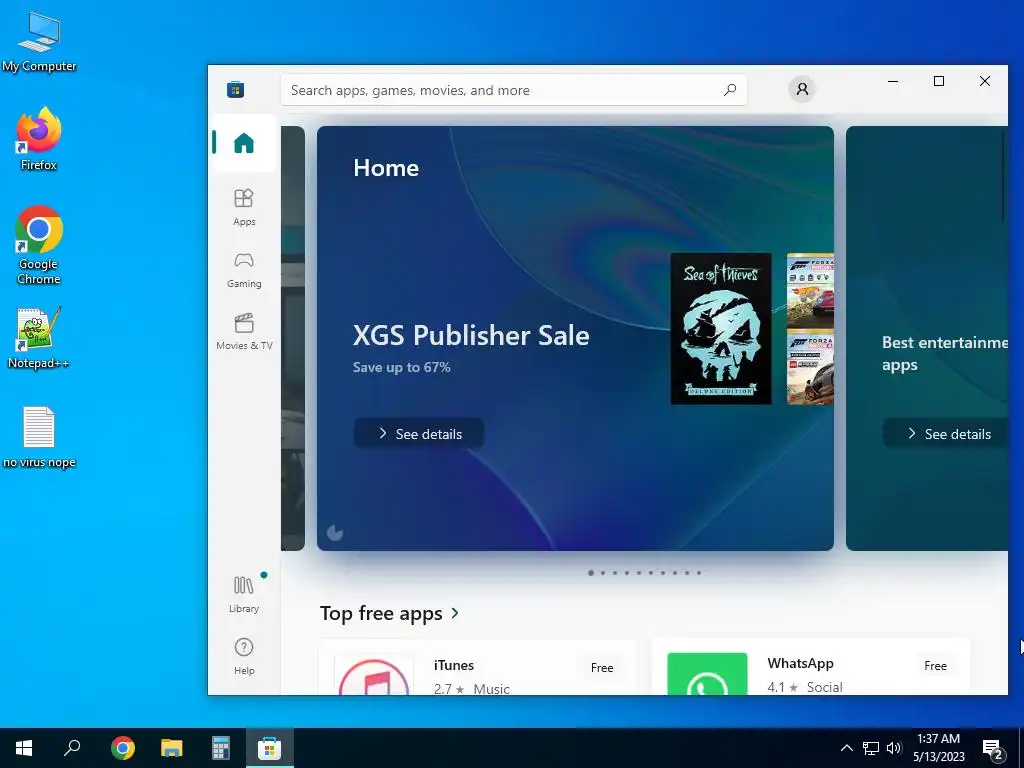Click the search box in Microsoft Store
This screenshot has width=1024, height=768.
click(x=513, y=90)
